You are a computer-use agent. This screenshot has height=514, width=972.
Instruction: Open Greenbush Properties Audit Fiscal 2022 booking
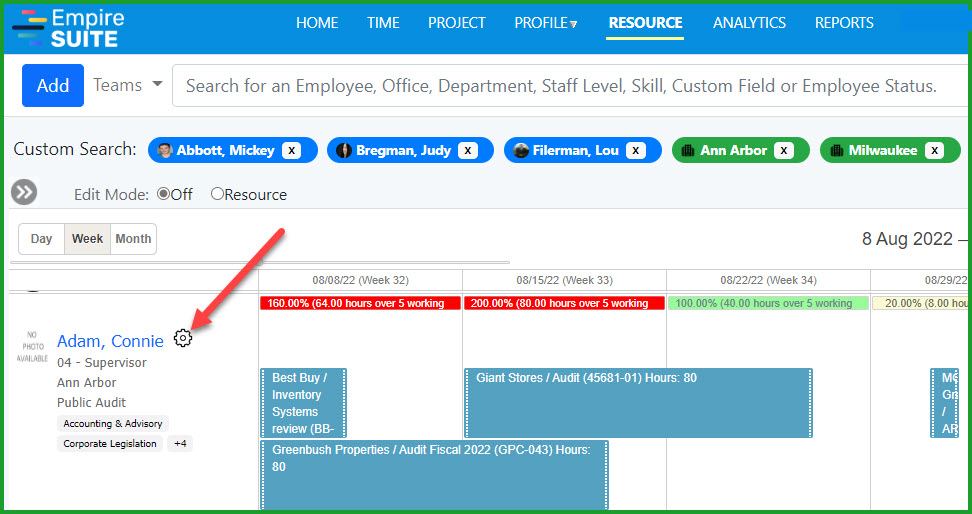pyautogui.click(x=434, y=475)
